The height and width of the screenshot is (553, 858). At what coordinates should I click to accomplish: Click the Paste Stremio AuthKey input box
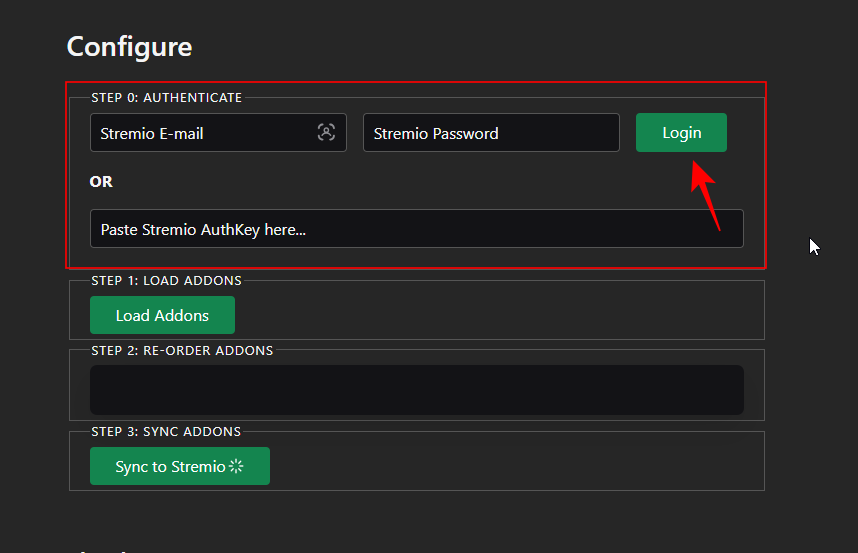pos(416,229)
